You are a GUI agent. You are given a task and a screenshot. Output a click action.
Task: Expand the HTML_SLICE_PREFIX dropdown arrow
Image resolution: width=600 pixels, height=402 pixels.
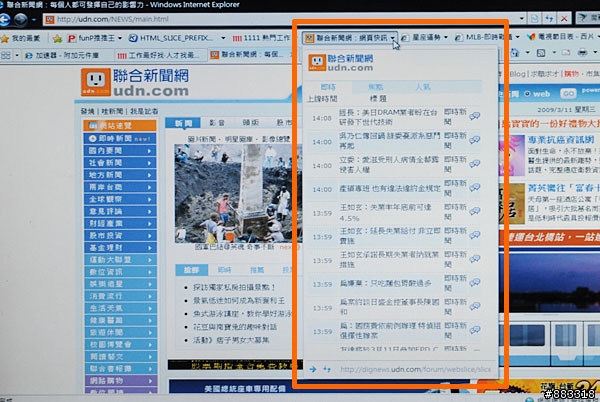click(223, 38)
